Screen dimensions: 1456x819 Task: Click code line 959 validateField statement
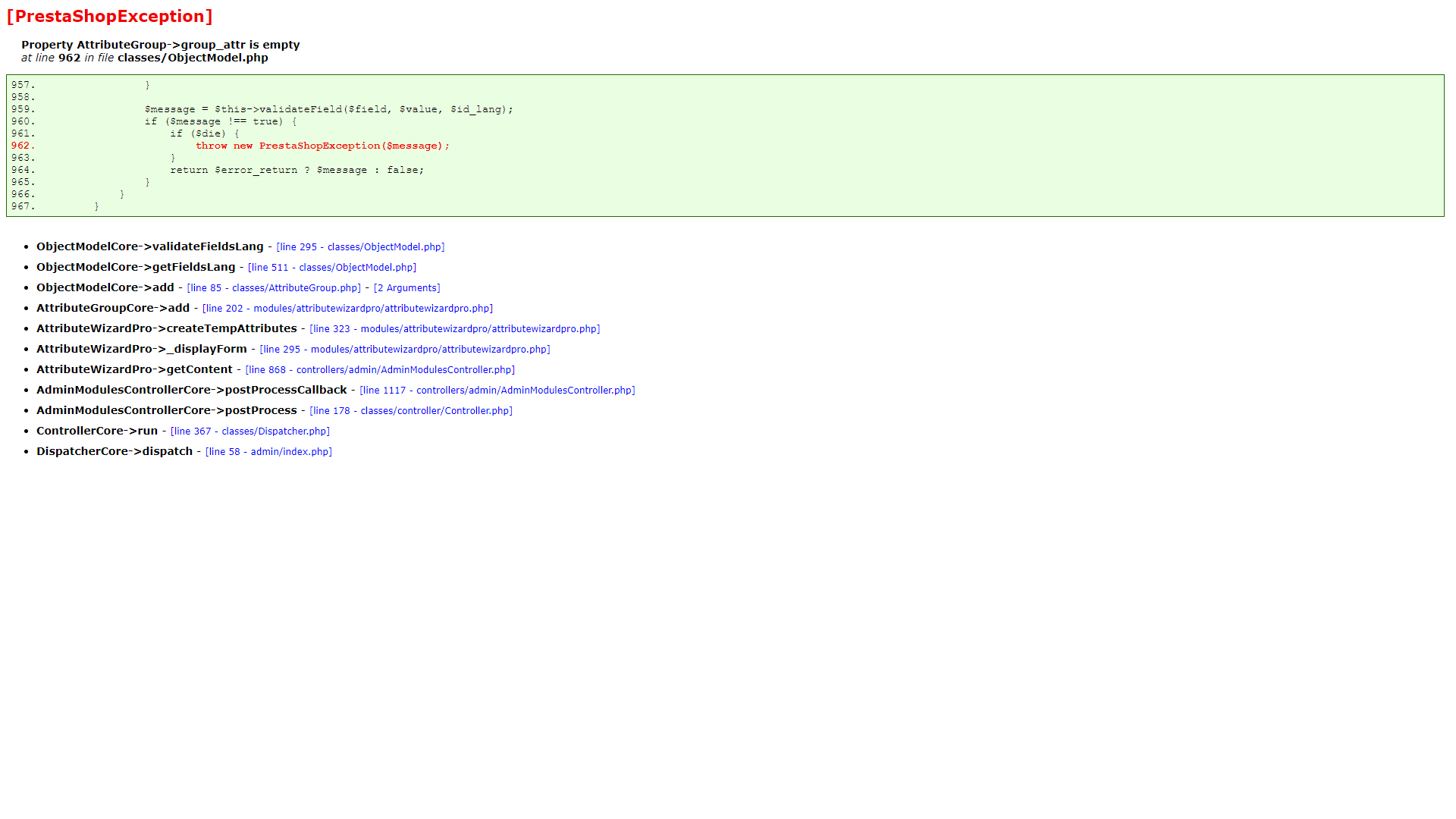(328, 109)
